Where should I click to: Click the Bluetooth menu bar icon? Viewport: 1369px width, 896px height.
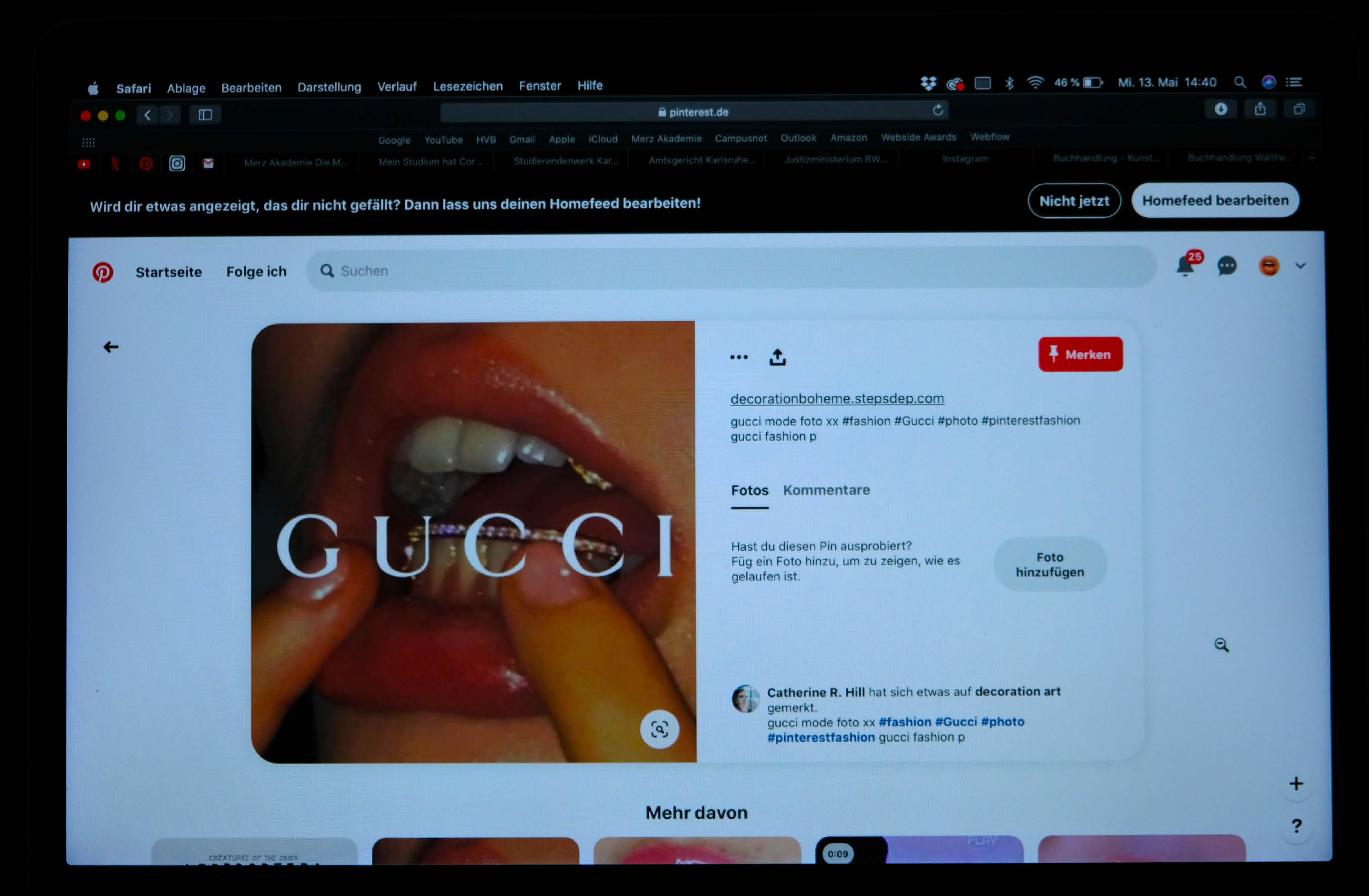pos(1009,83)
